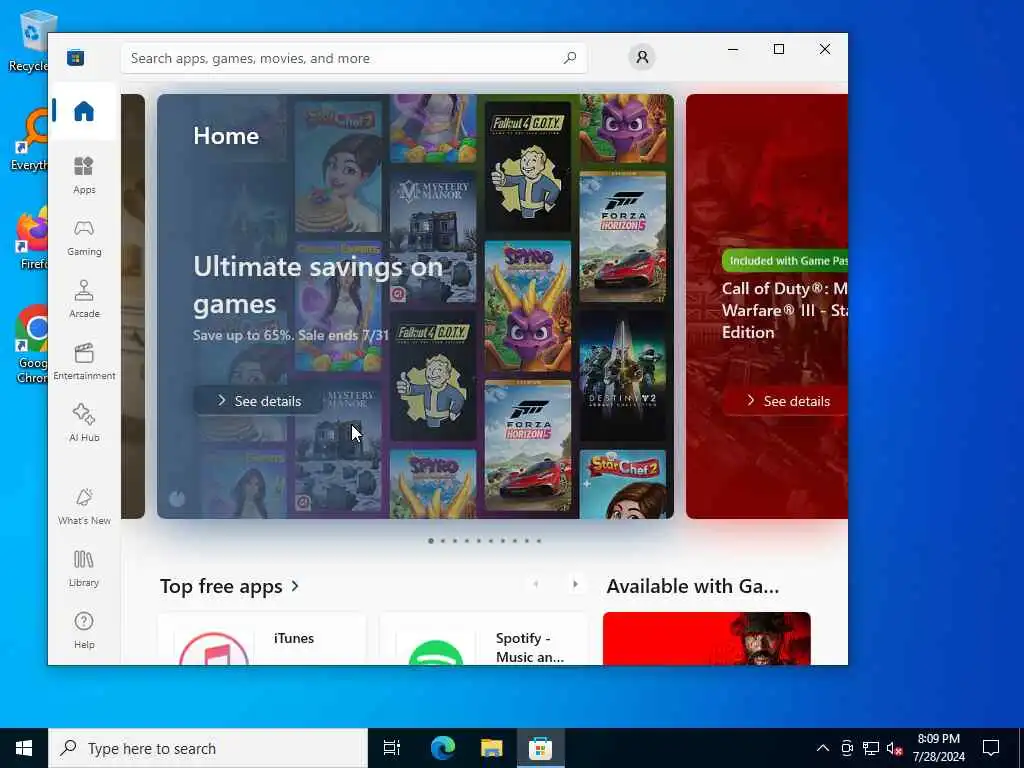
Task: Open the Spotify app card
Action: 483,639
